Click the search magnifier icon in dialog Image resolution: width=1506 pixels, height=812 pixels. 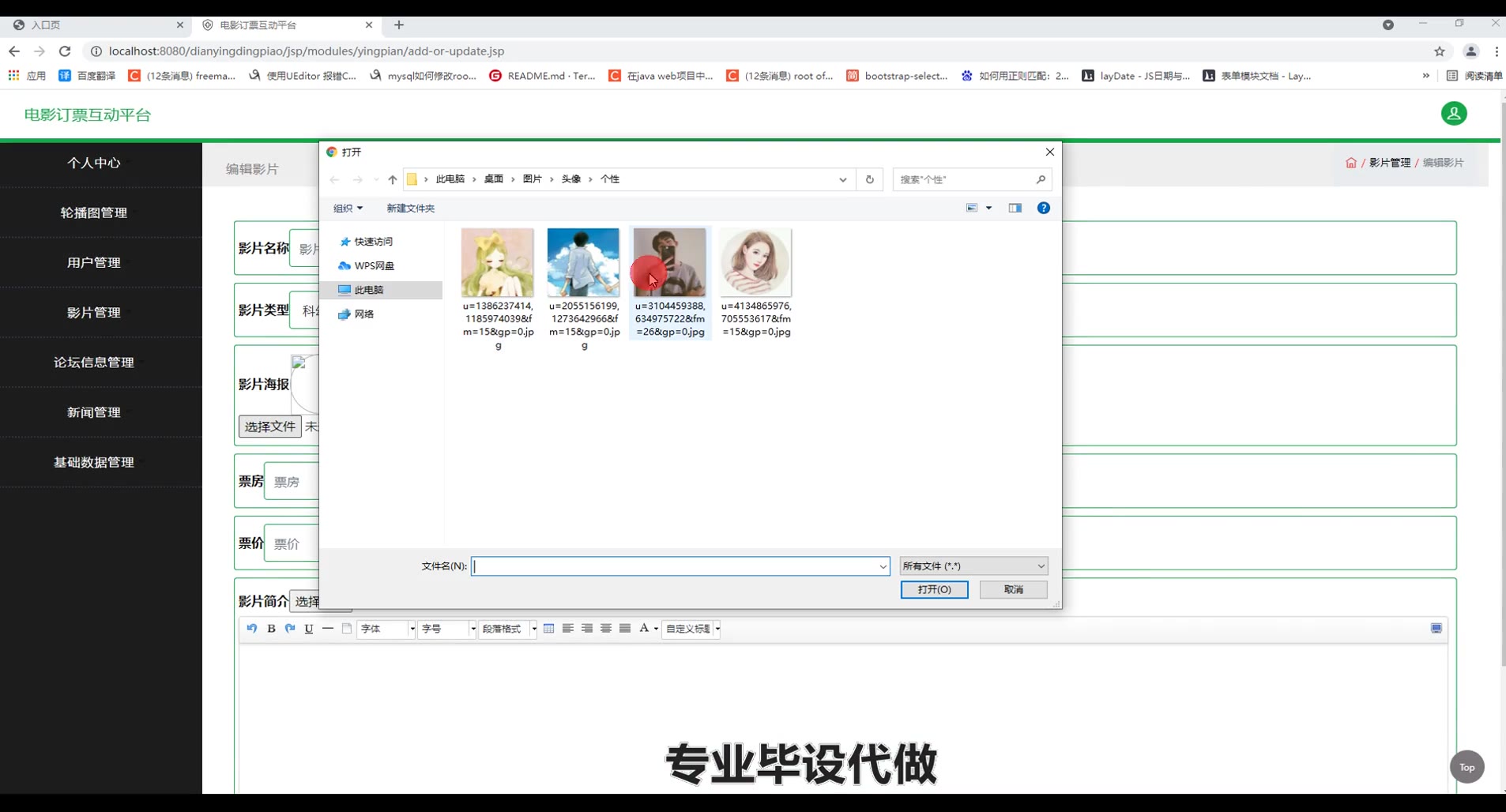point(1041,179)
